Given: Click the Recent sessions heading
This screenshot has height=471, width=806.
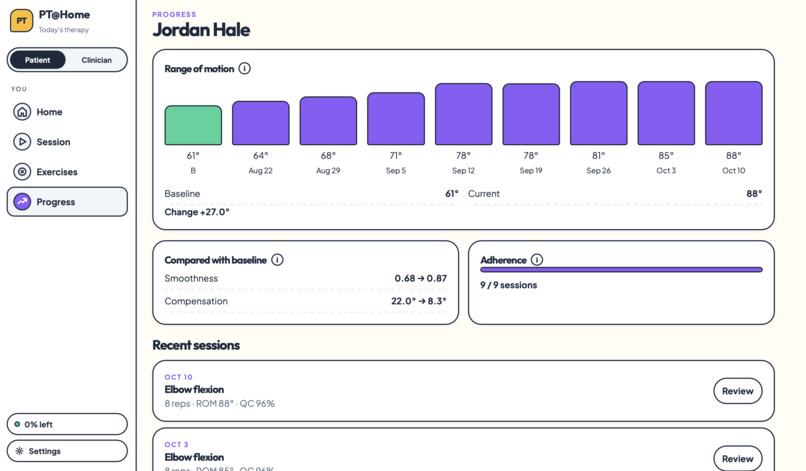Looking at the screenshot, I should (196, 345).
